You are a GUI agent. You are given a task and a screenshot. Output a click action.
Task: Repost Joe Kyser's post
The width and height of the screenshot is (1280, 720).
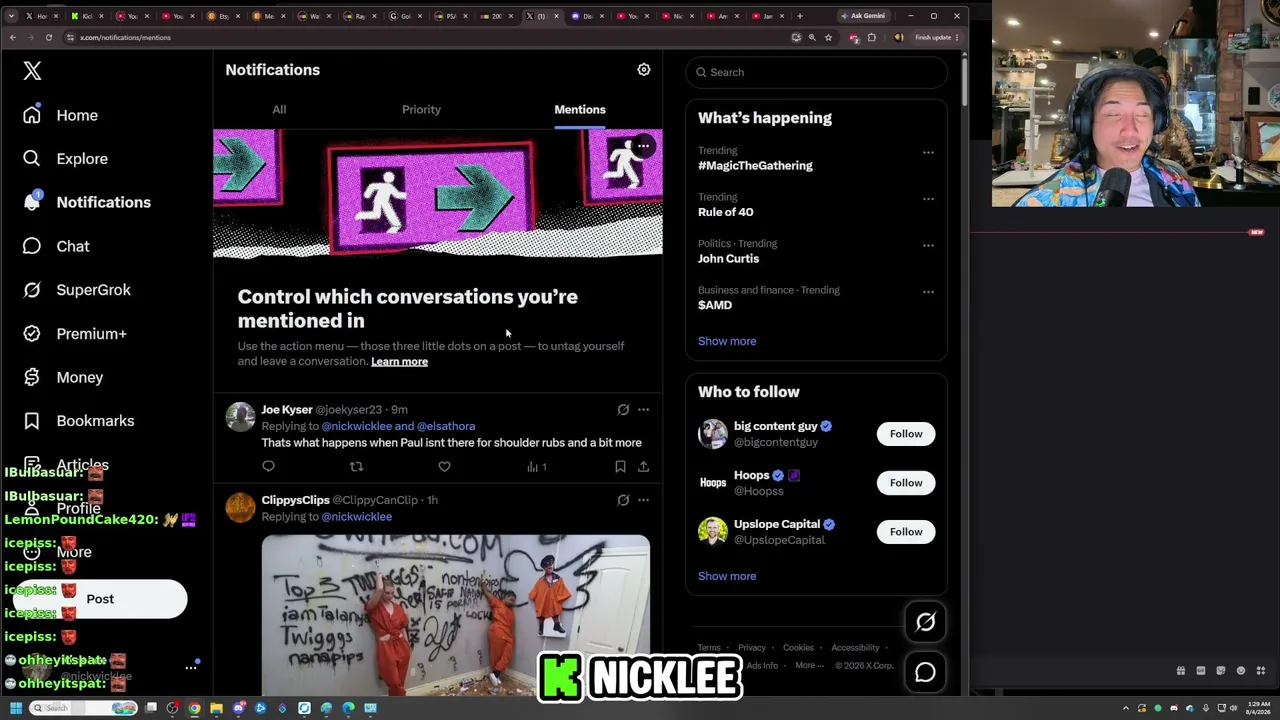coord(356,467)
